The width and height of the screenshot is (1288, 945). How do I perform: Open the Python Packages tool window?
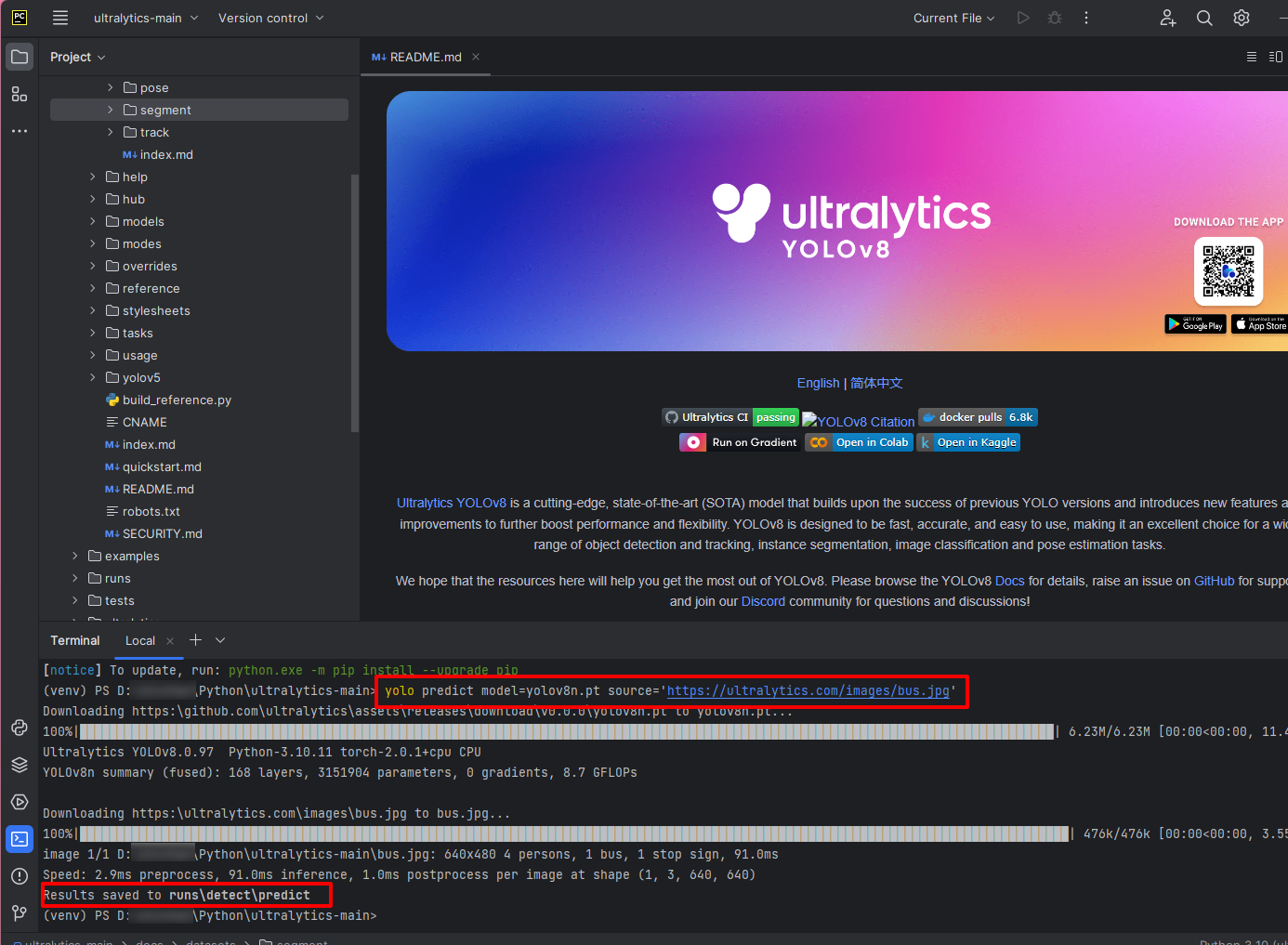coord(20,728)
